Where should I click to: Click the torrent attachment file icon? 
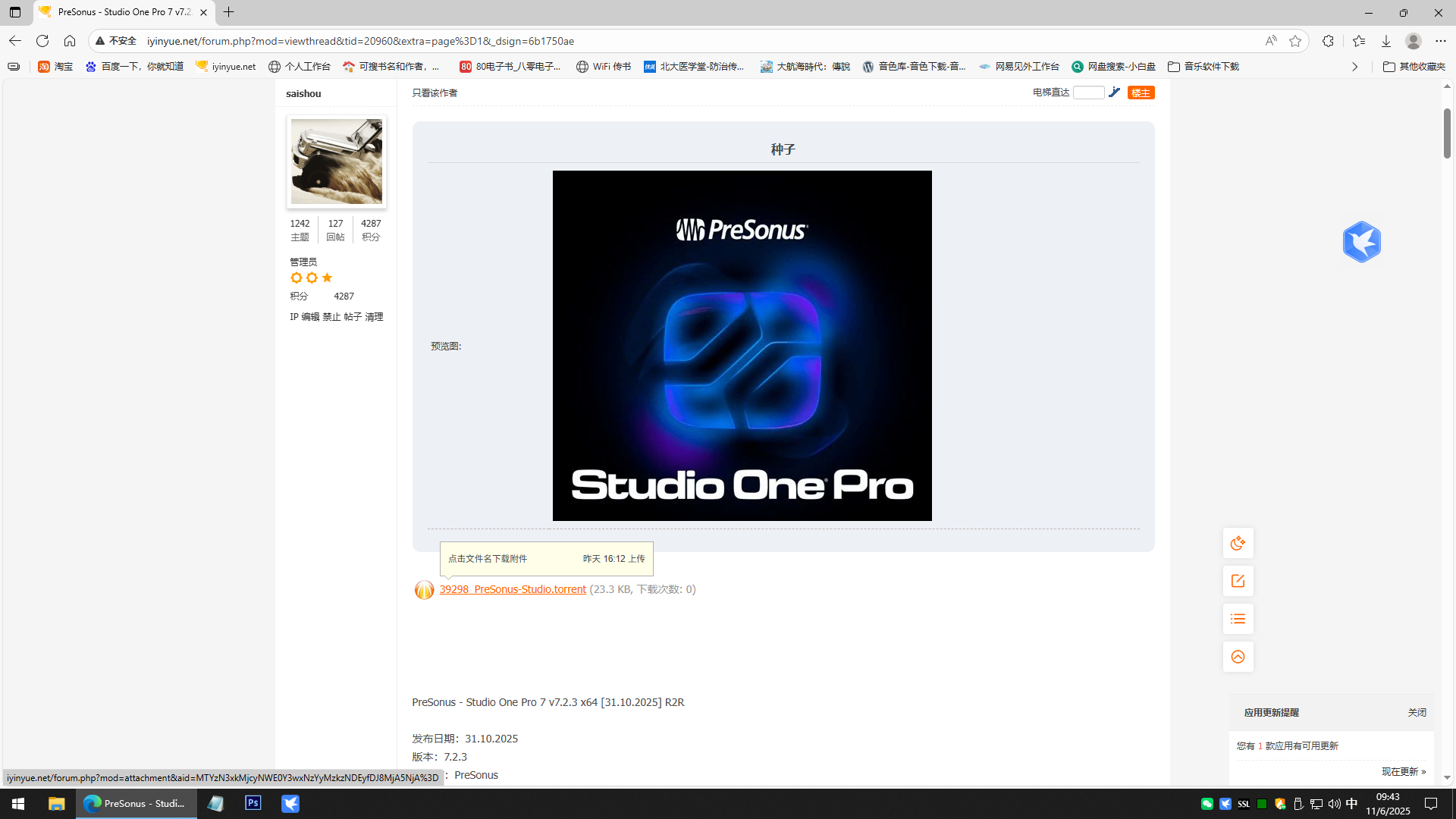424,590
